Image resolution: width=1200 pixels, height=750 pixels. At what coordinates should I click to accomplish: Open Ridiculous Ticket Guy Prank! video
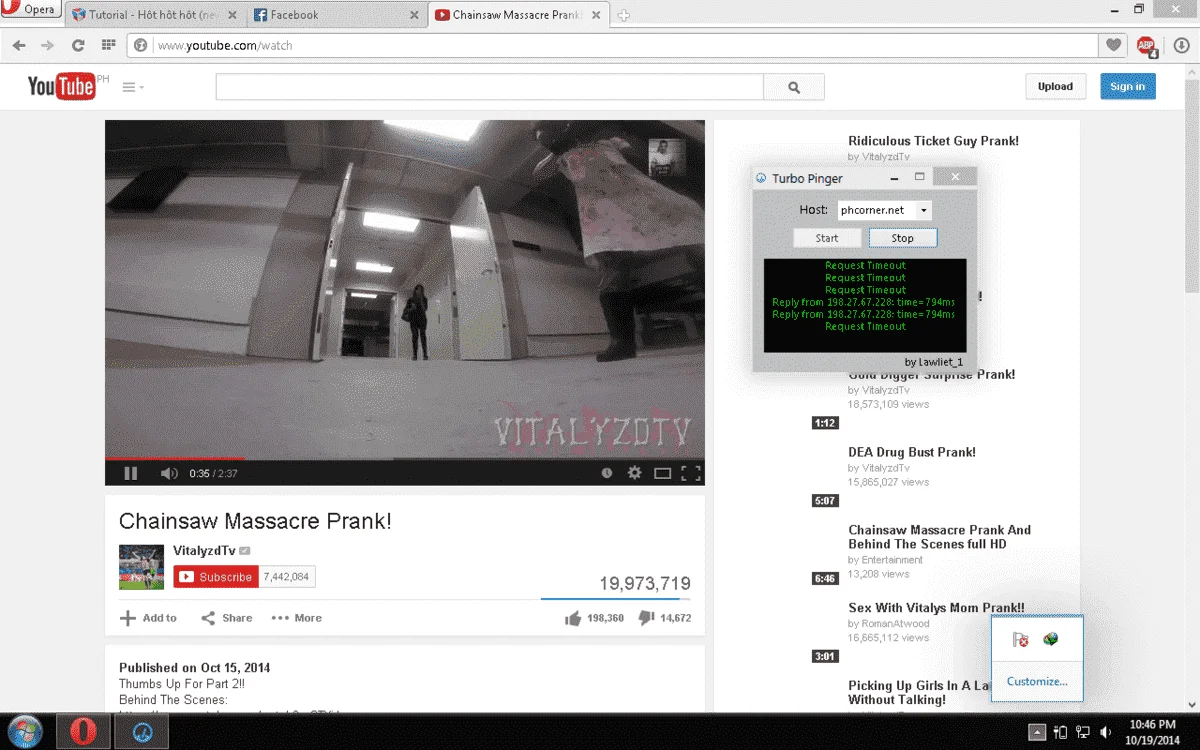pos(933,141)
